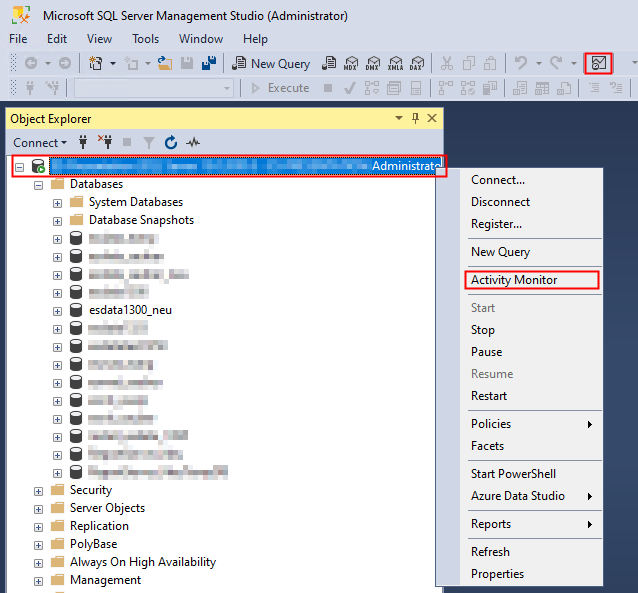Open a new DMX query

(373, 63)
